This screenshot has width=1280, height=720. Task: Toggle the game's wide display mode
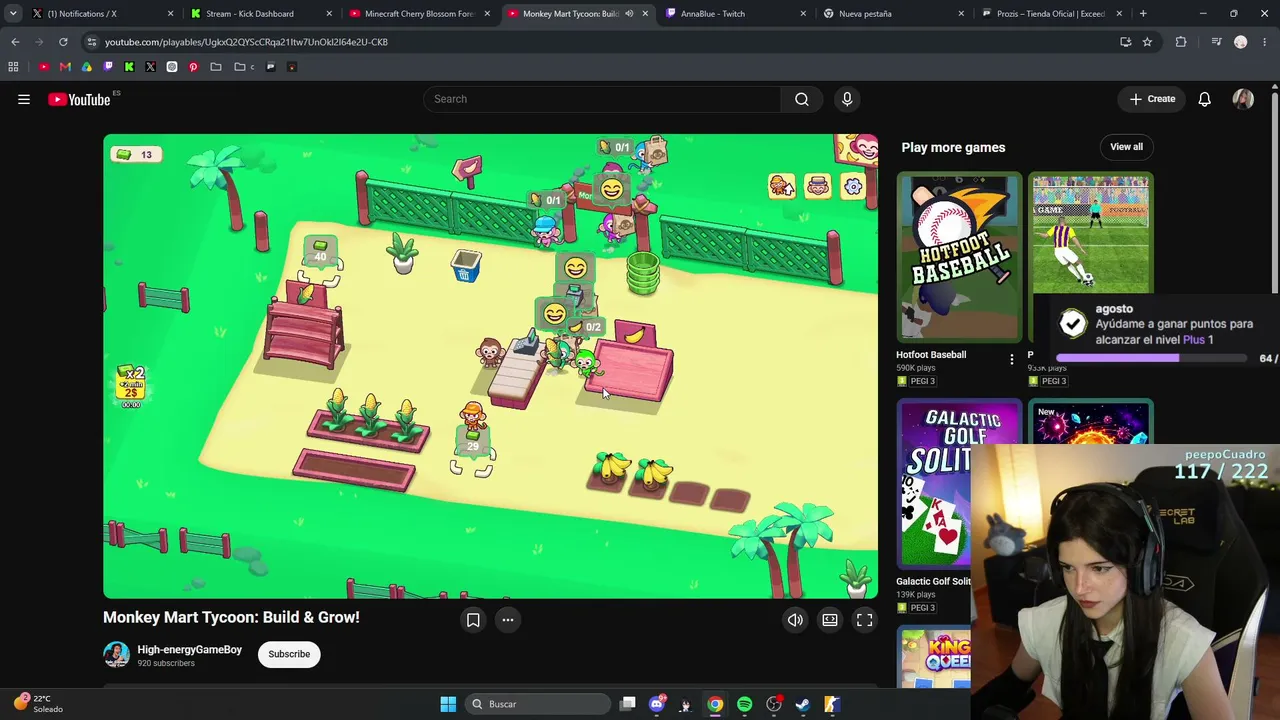[x=830, y=620]
